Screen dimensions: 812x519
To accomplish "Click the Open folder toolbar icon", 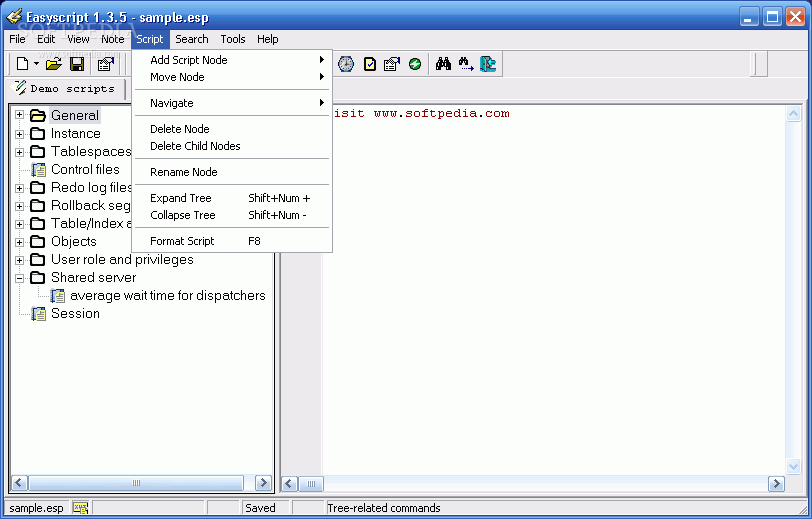I will 53,64.
